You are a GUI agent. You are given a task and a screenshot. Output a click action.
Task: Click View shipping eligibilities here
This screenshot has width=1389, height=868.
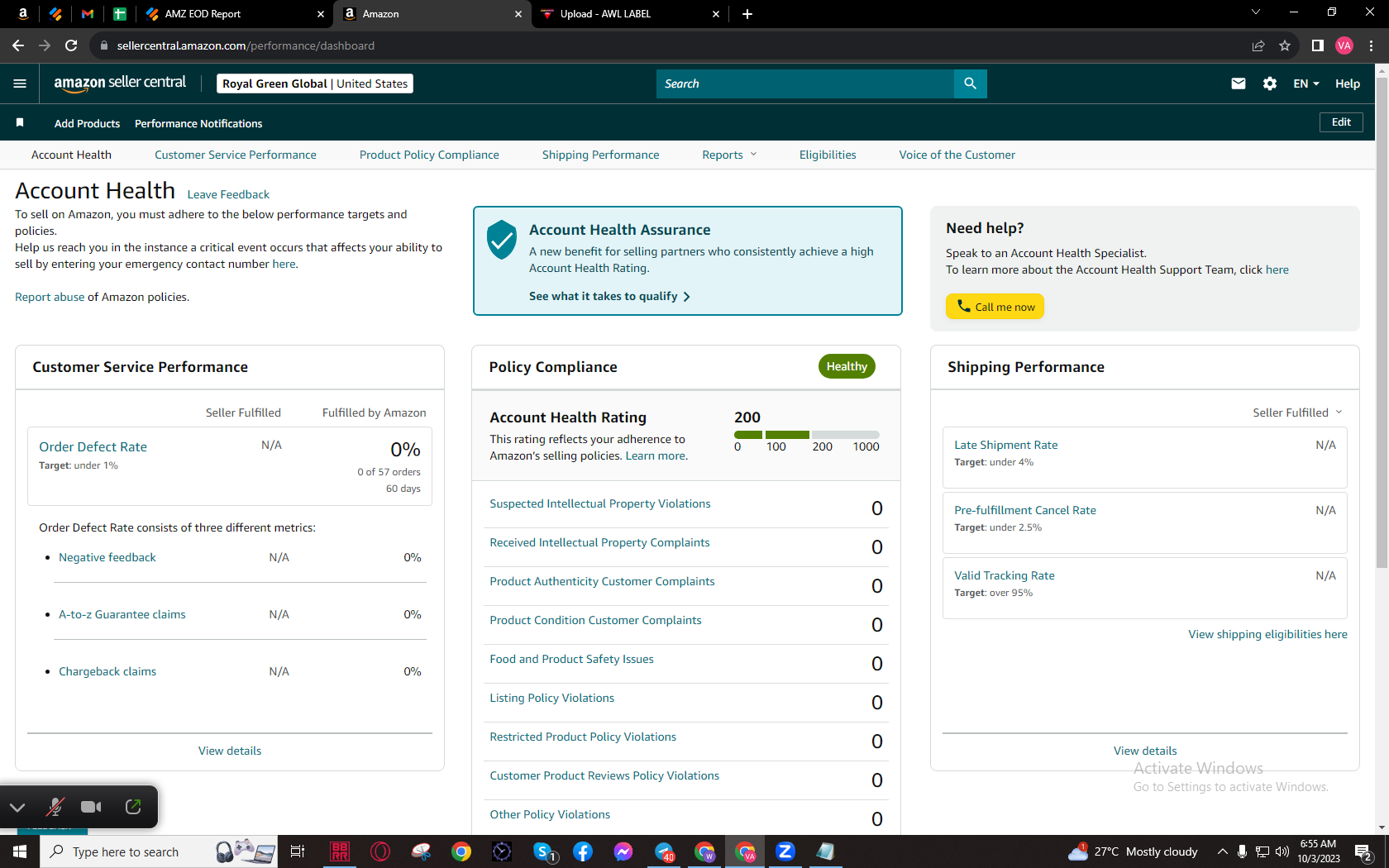(1267, 634)
